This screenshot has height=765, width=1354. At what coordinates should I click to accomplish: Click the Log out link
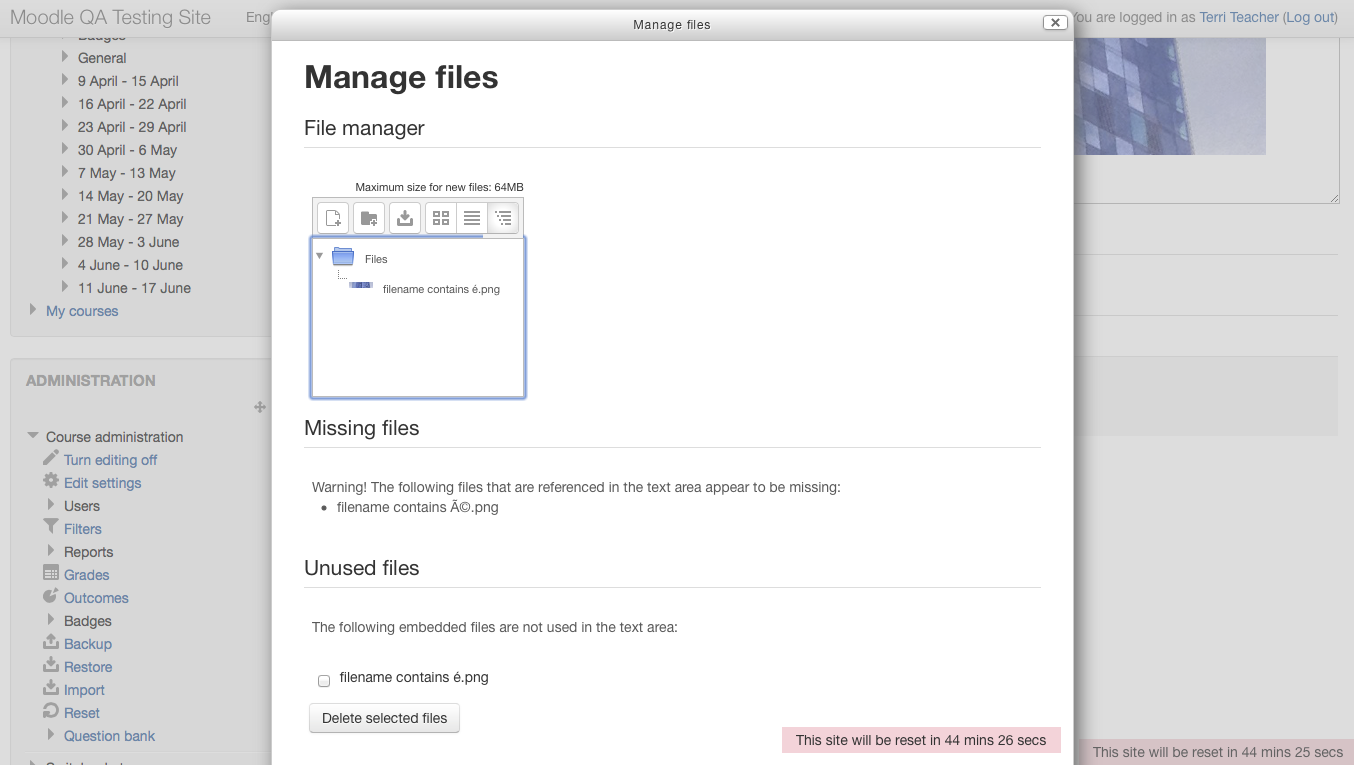(x=1311, y=17)
